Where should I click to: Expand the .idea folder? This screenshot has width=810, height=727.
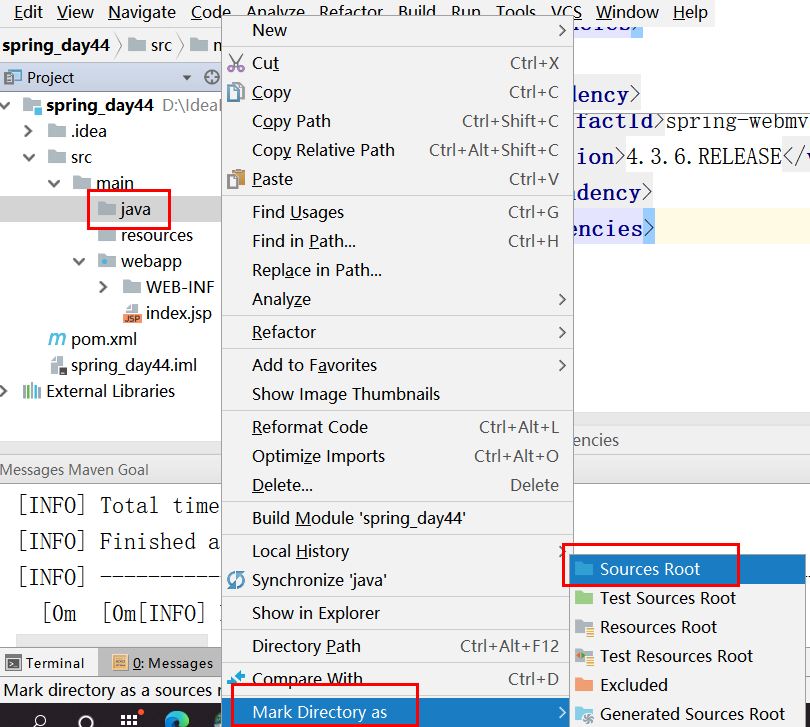click(x=28, y=131)
